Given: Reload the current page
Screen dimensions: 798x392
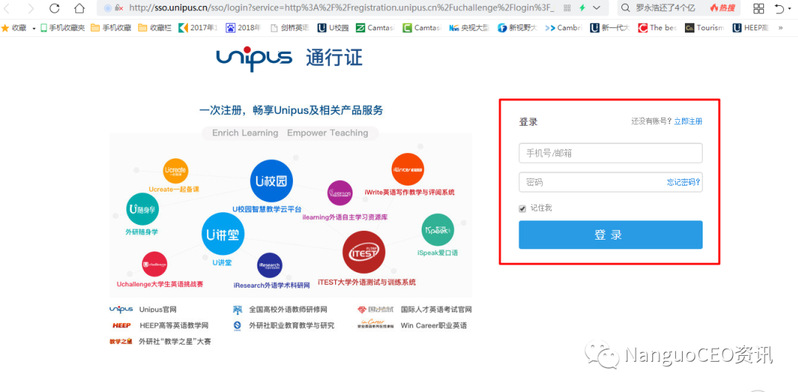Looking at the screenshot, I should pos(54,8).
